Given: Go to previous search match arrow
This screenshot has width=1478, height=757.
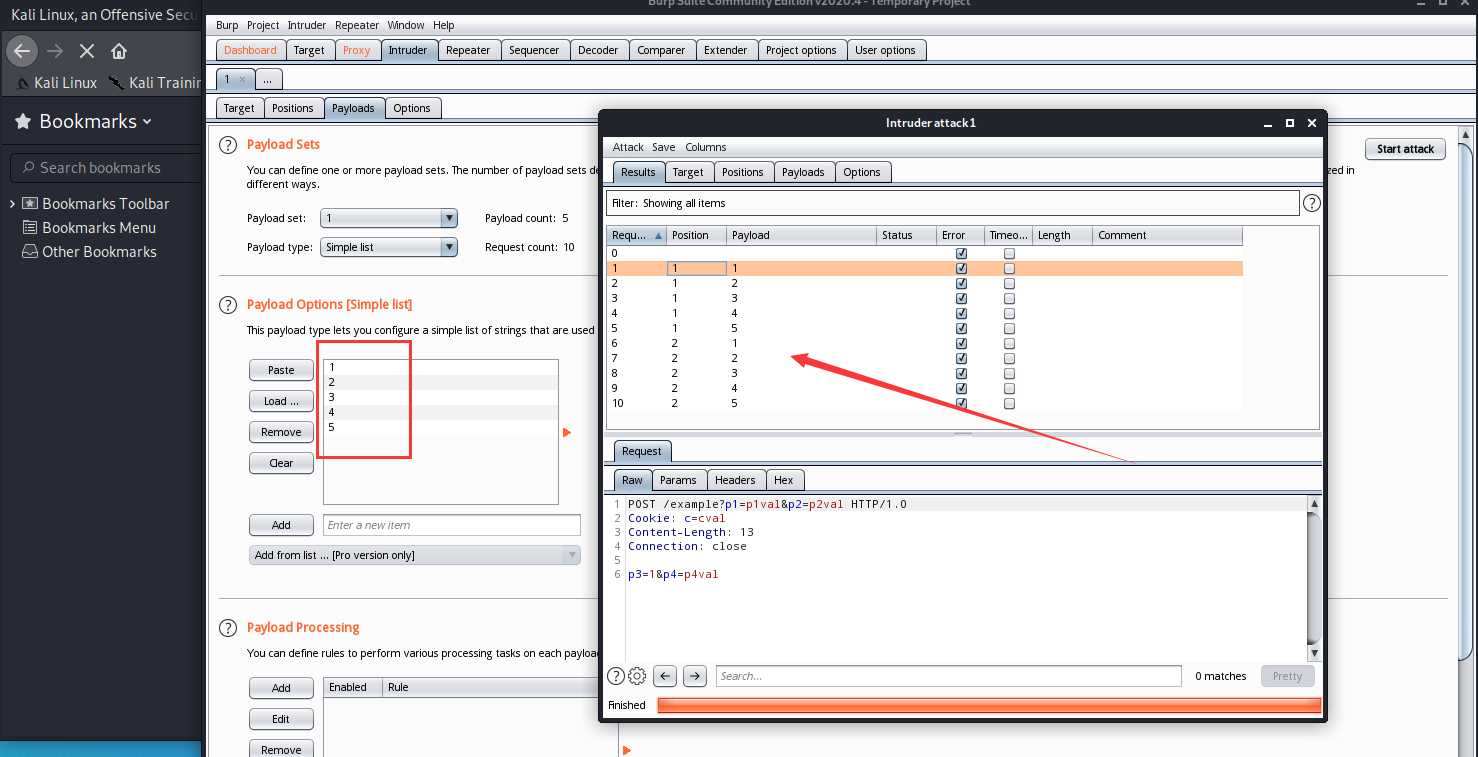Looking at the screenshot, I should click(x=666, y=676).
